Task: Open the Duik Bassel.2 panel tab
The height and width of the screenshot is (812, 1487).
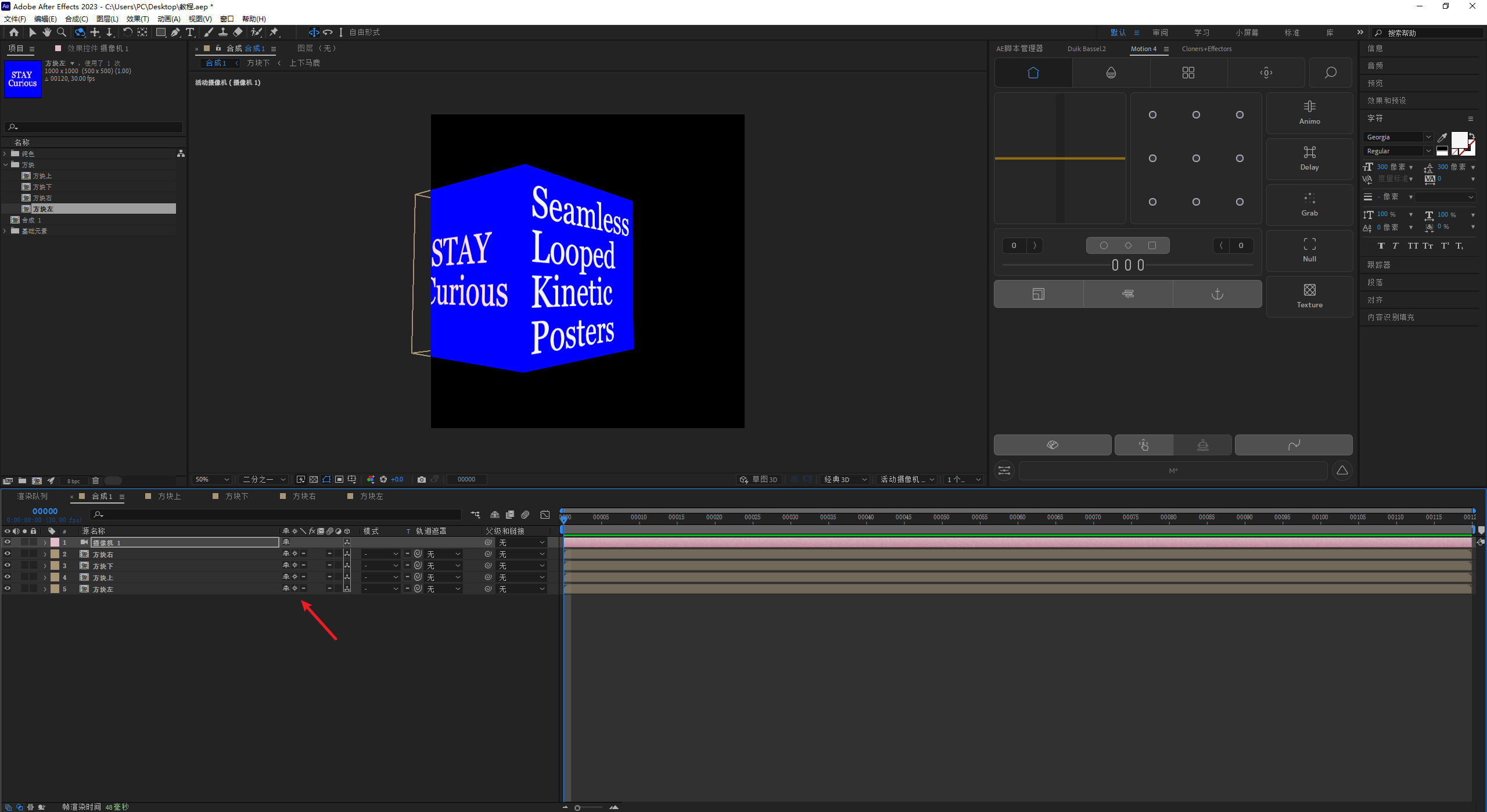Action: (1086, 49)
